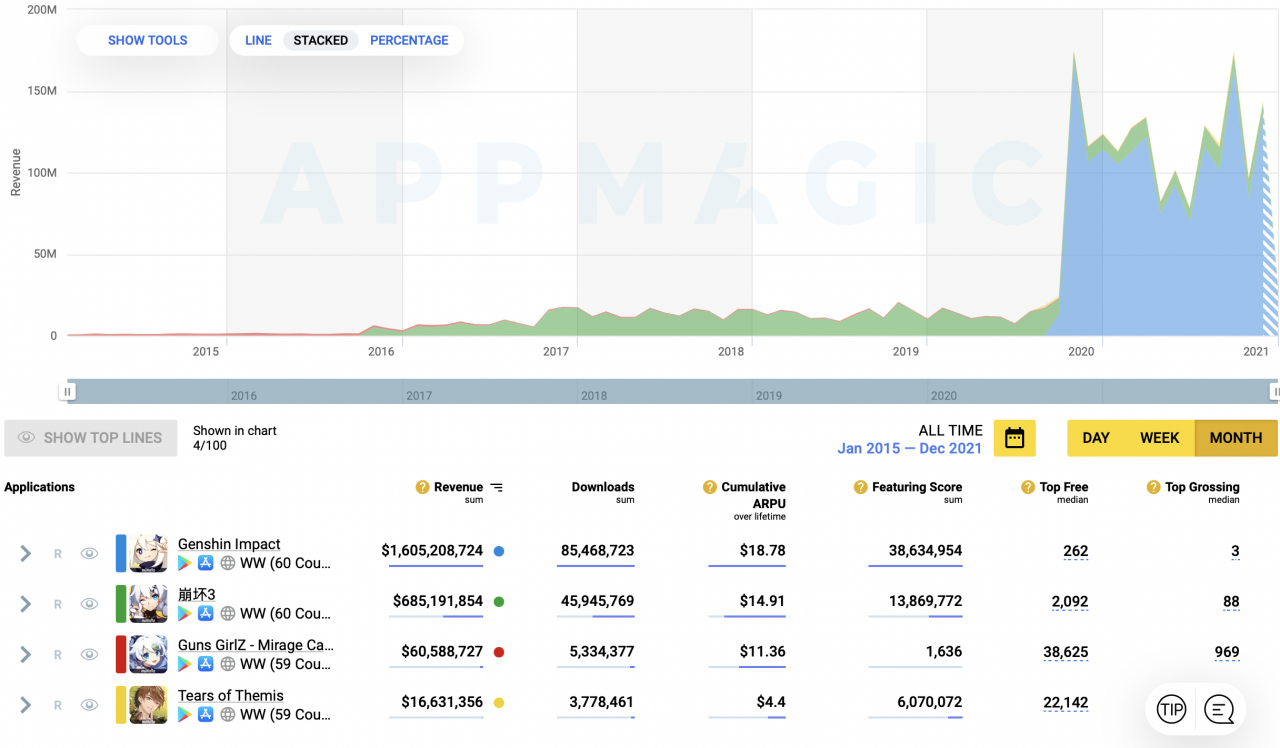1280x748 pixels.
Task: Click the TIP help icon
Action: pos(1171,710)
